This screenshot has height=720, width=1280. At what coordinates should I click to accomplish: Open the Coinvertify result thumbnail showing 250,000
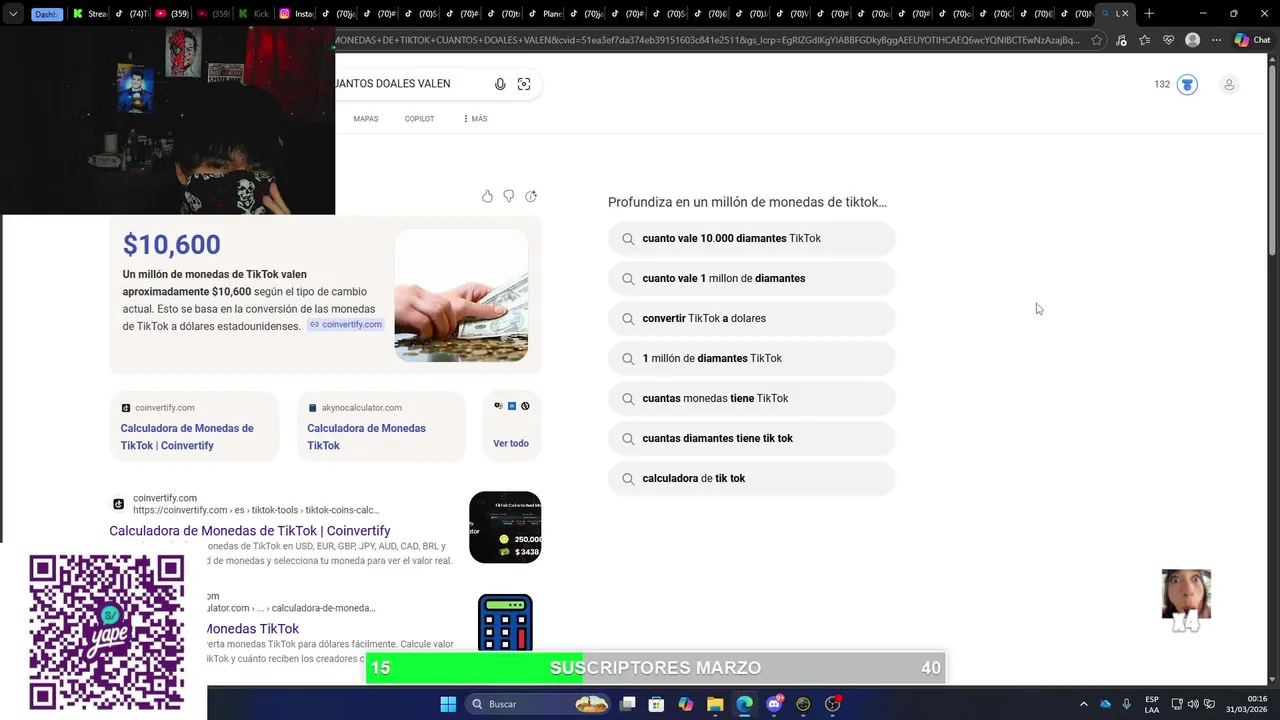(x=505, y=527)
